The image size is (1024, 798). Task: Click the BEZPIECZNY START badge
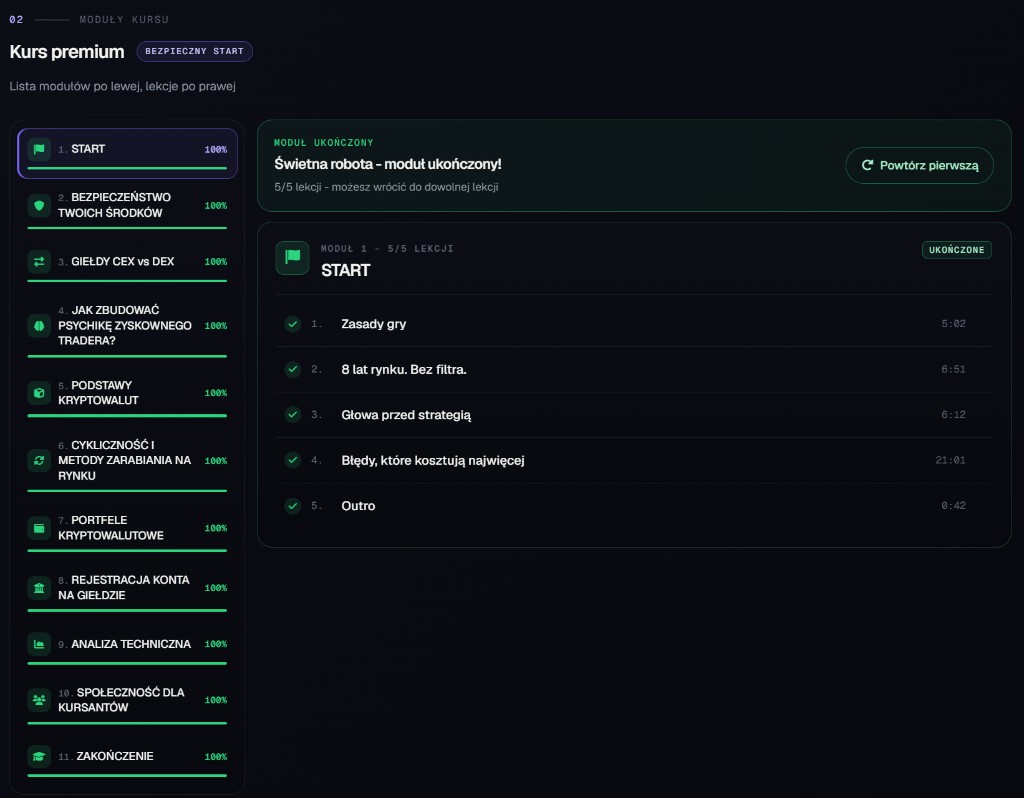click(x=194, y=51)
